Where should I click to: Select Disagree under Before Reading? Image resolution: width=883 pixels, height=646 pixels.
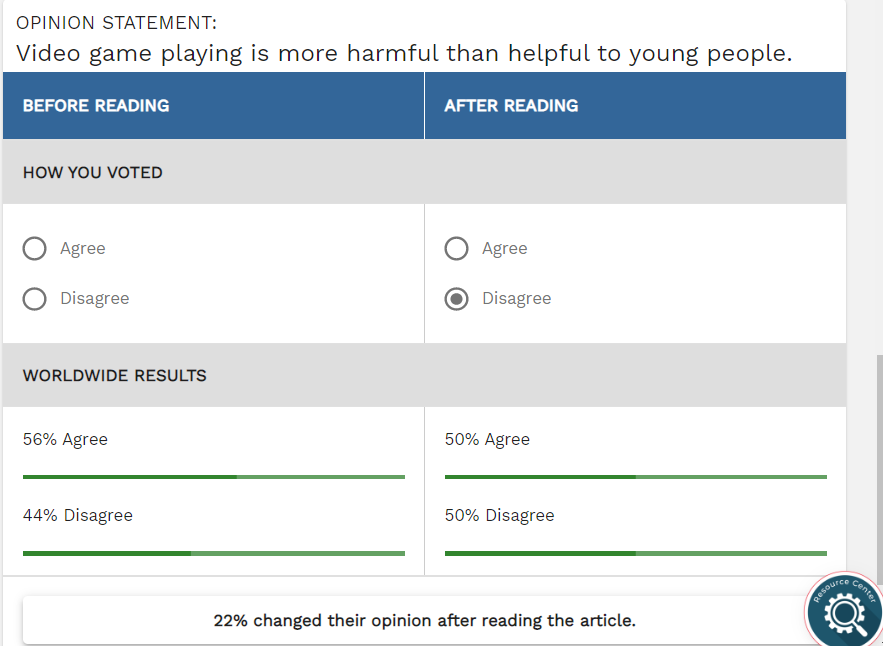pyautogui.click(x=35, y=299)
